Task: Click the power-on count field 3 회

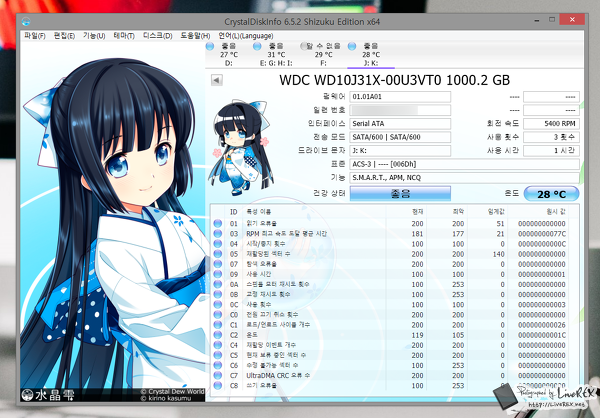Action: tap(551, 137)
